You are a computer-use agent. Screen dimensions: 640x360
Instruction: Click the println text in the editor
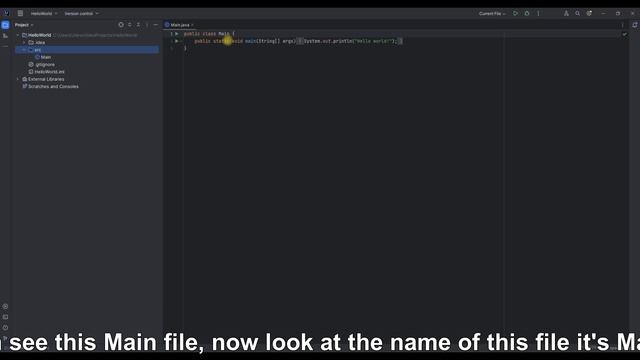[x=342, y=41]
